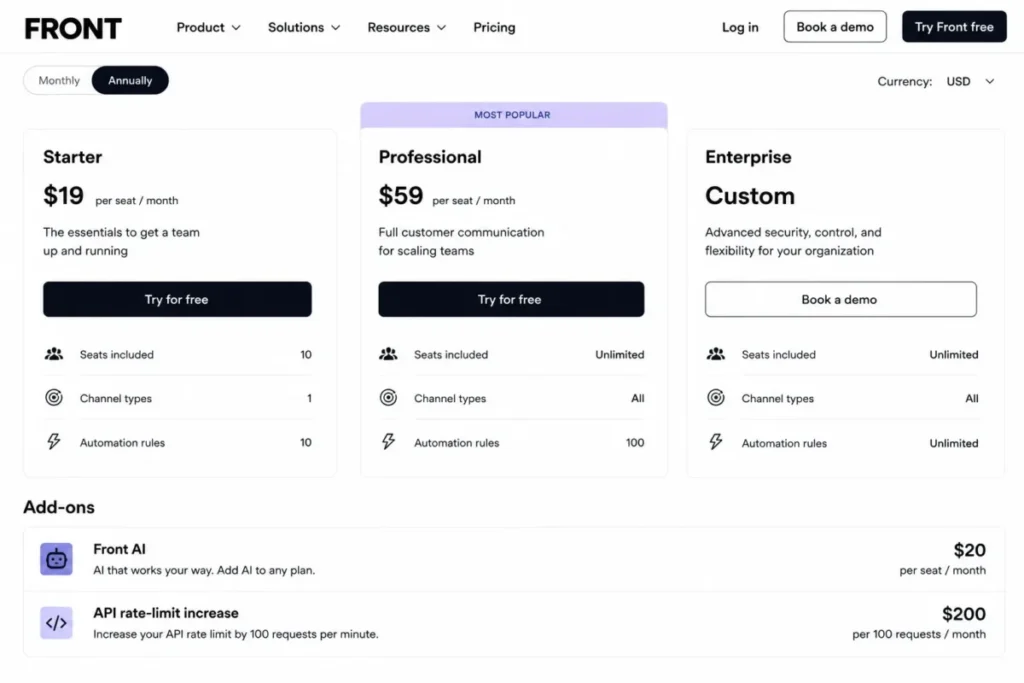Click 'AI that works your way' description

click(204, 570)
